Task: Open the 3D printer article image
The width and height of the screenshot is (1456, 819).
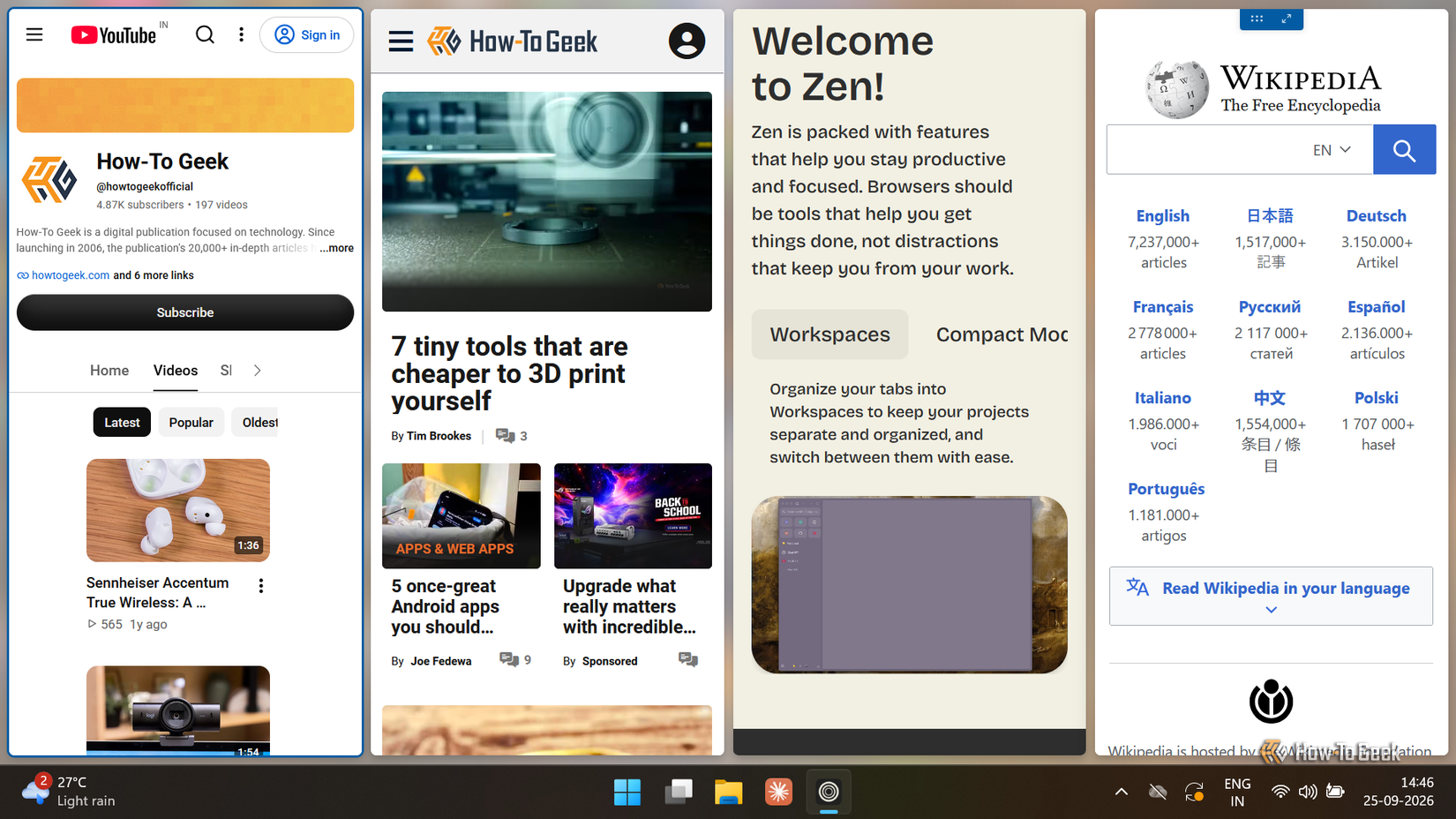Action: pyautogui.click(x=547, y=201)
